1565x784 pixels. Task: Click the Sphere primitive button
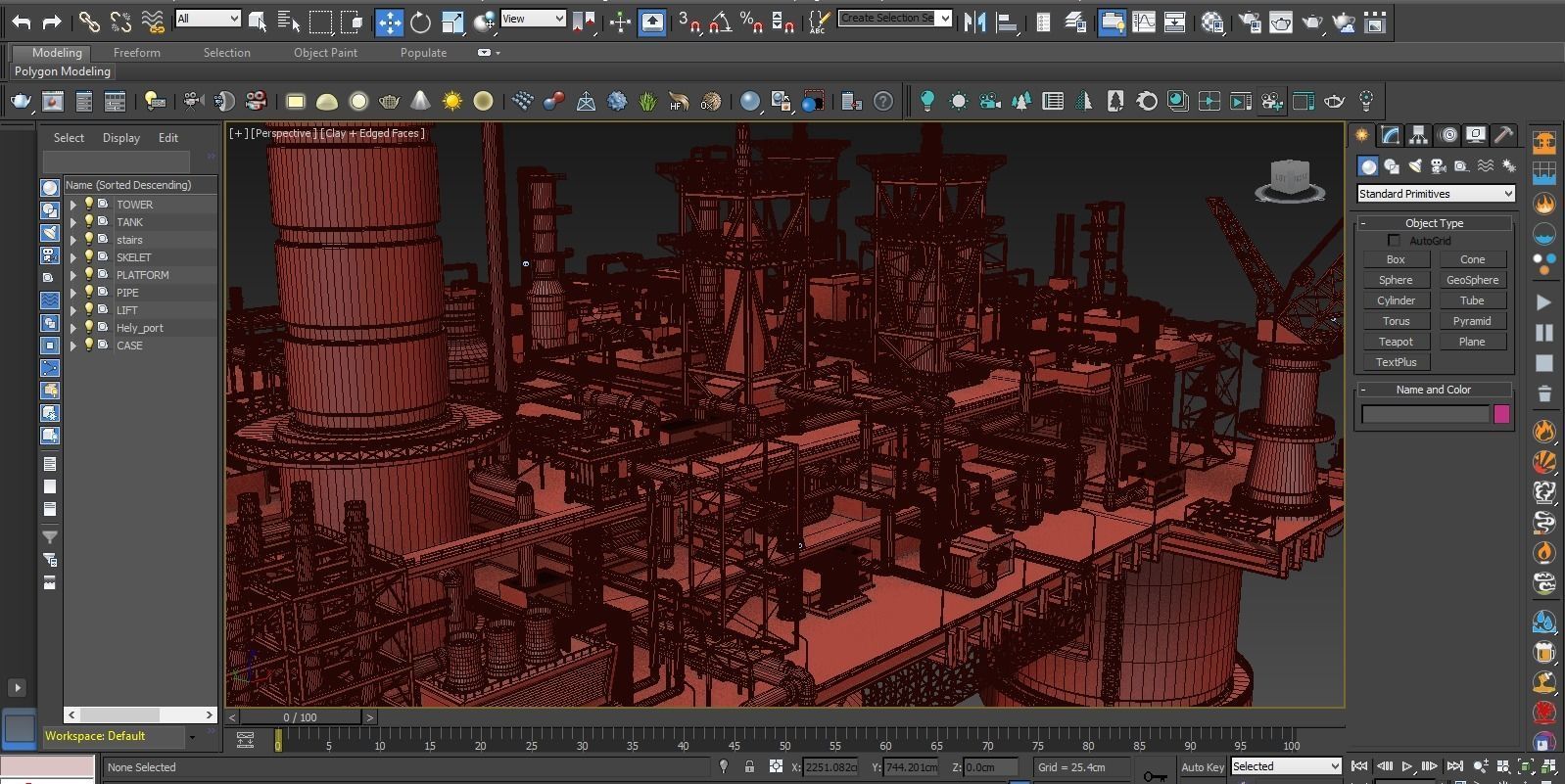pyautogui.click(x=1397, y=280)
